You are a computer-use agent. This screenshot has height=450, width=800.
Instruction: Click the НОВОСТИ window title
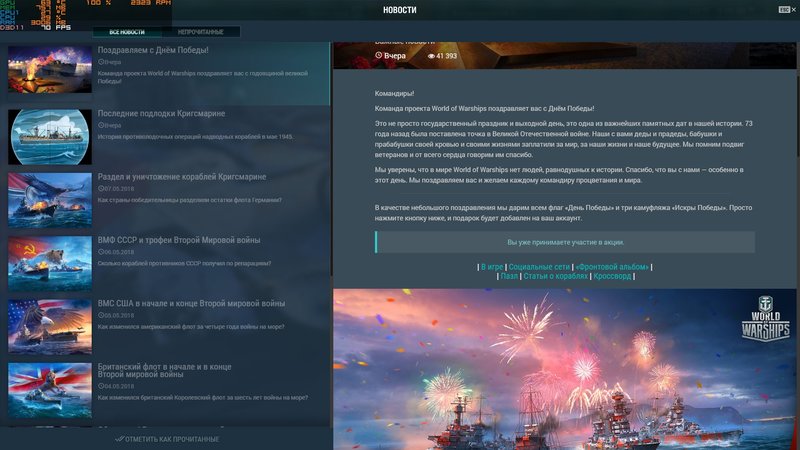click(x=399, y=10)
